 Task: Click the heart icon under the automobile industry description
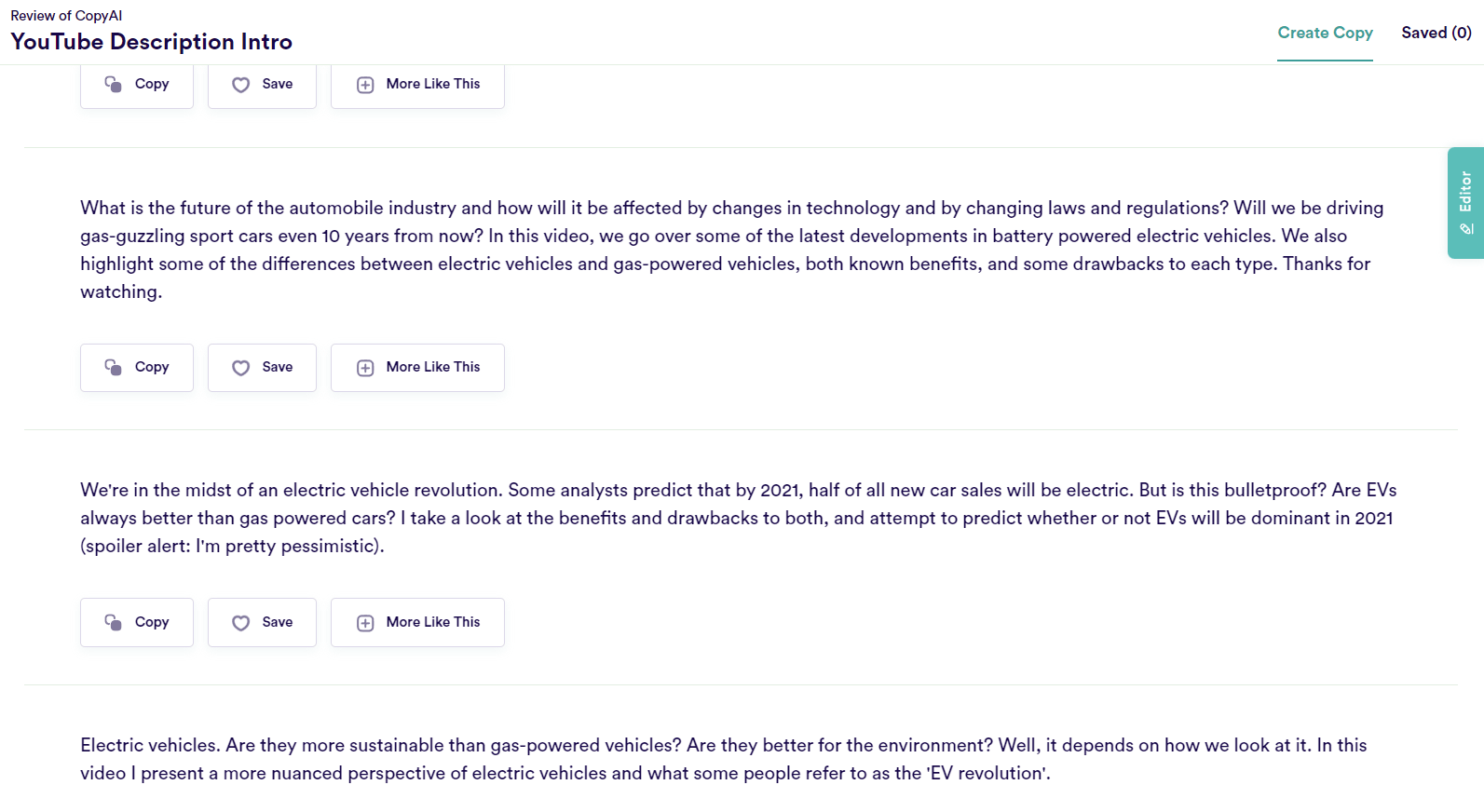tap(241, 368)
